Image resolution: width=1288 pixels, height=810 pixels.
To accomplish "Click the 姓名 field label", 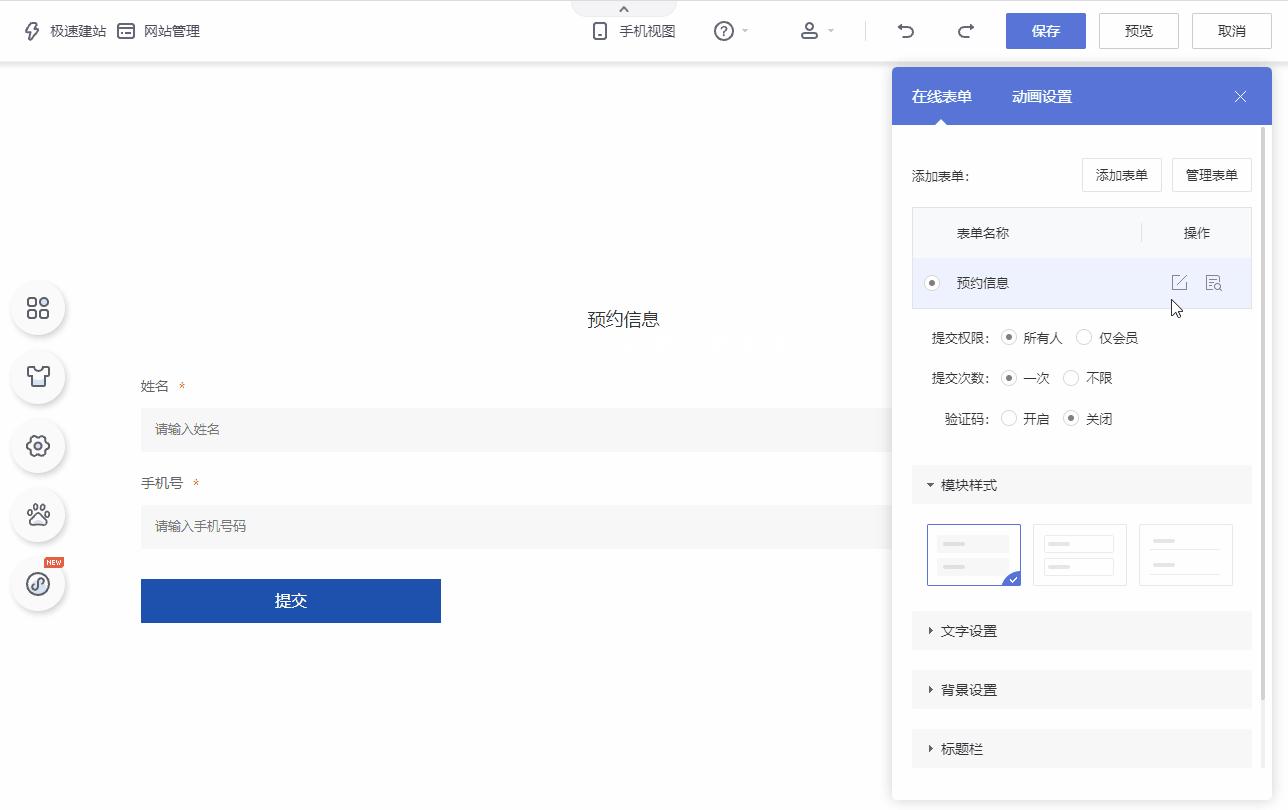I will (155, 386).
